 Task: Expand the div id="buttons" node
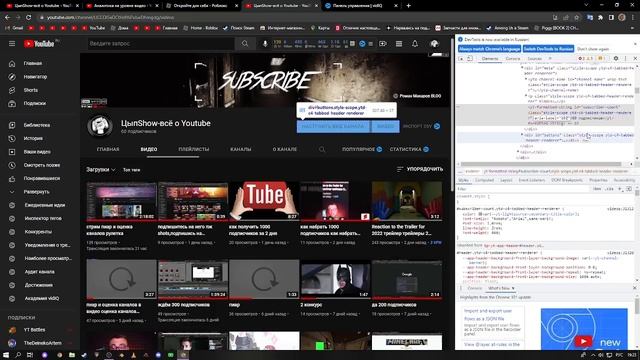522,135
